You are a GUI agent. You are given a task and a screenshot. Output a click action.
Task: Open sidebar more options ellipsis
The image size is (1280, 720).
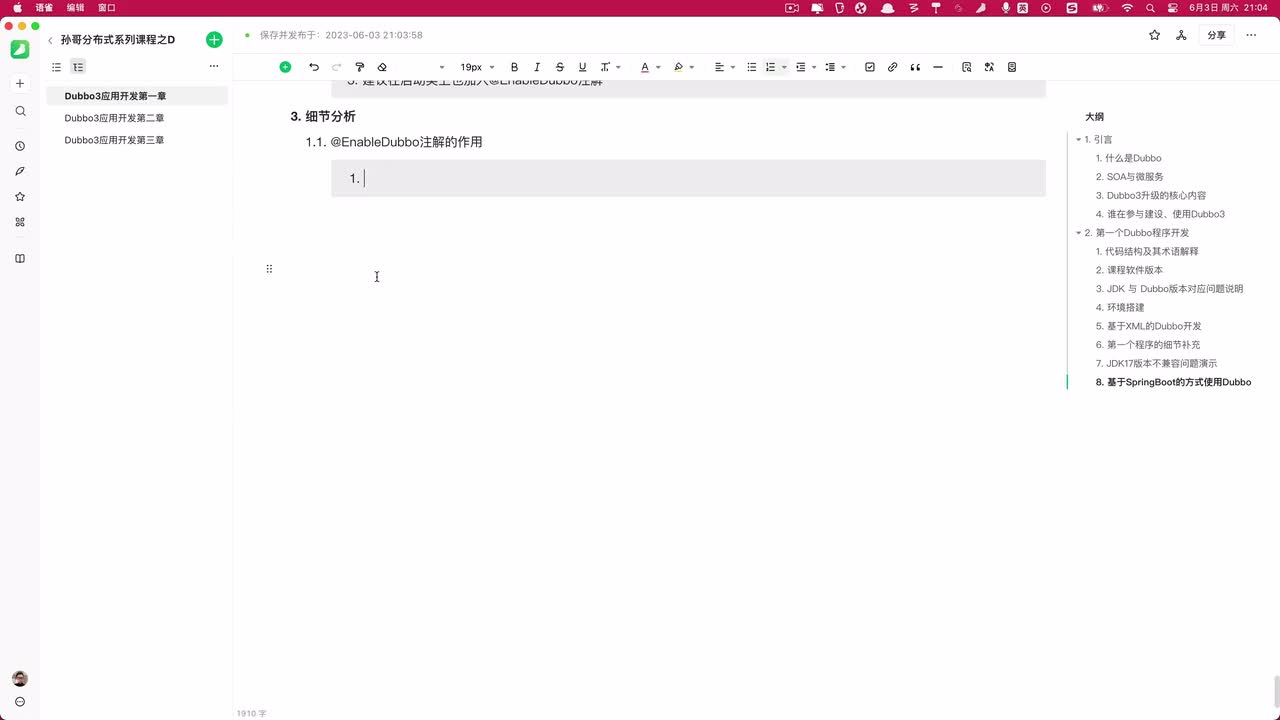[213, 67]
